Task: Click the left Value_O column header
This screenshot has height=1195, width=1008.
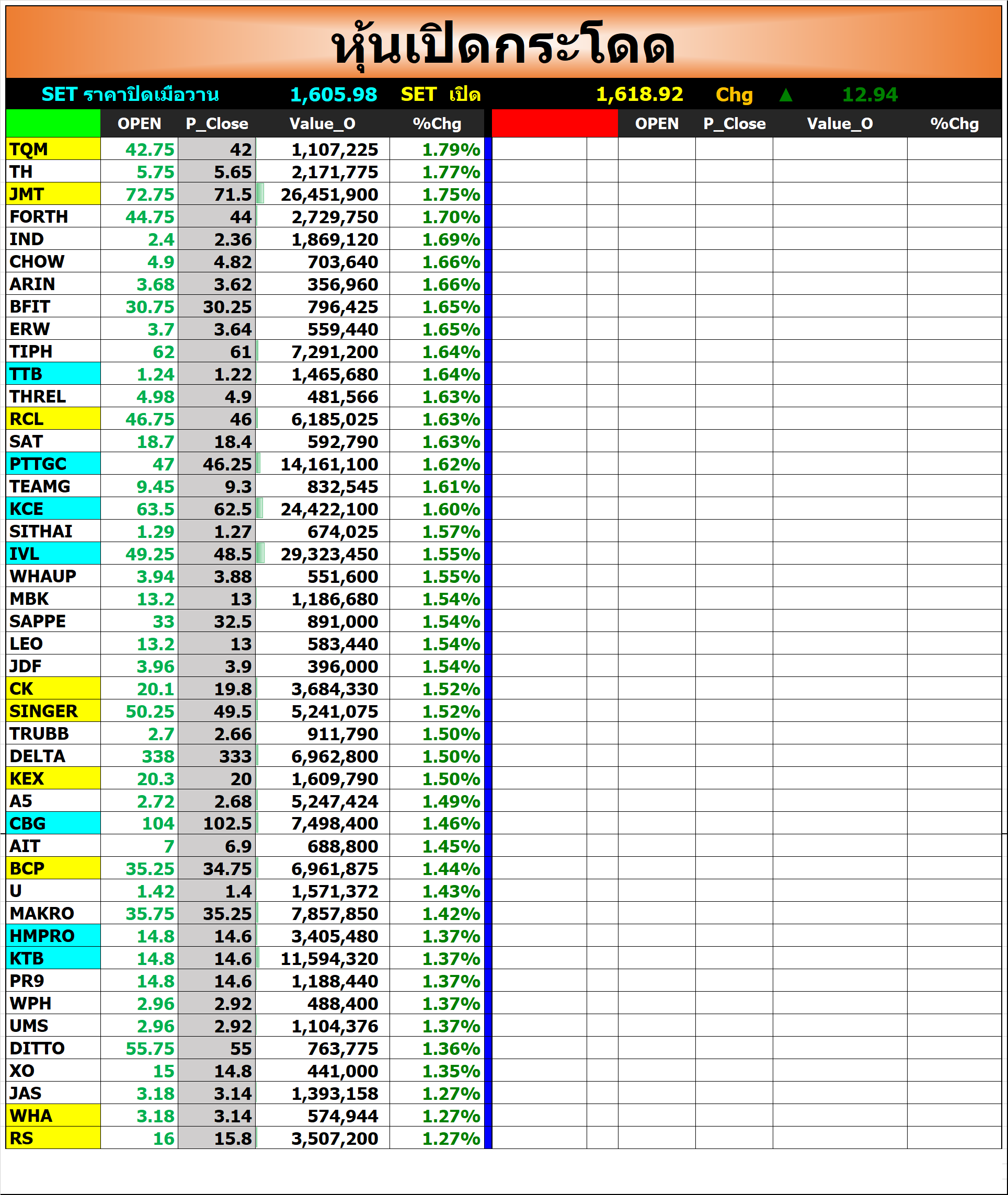Action: [322, 123]
